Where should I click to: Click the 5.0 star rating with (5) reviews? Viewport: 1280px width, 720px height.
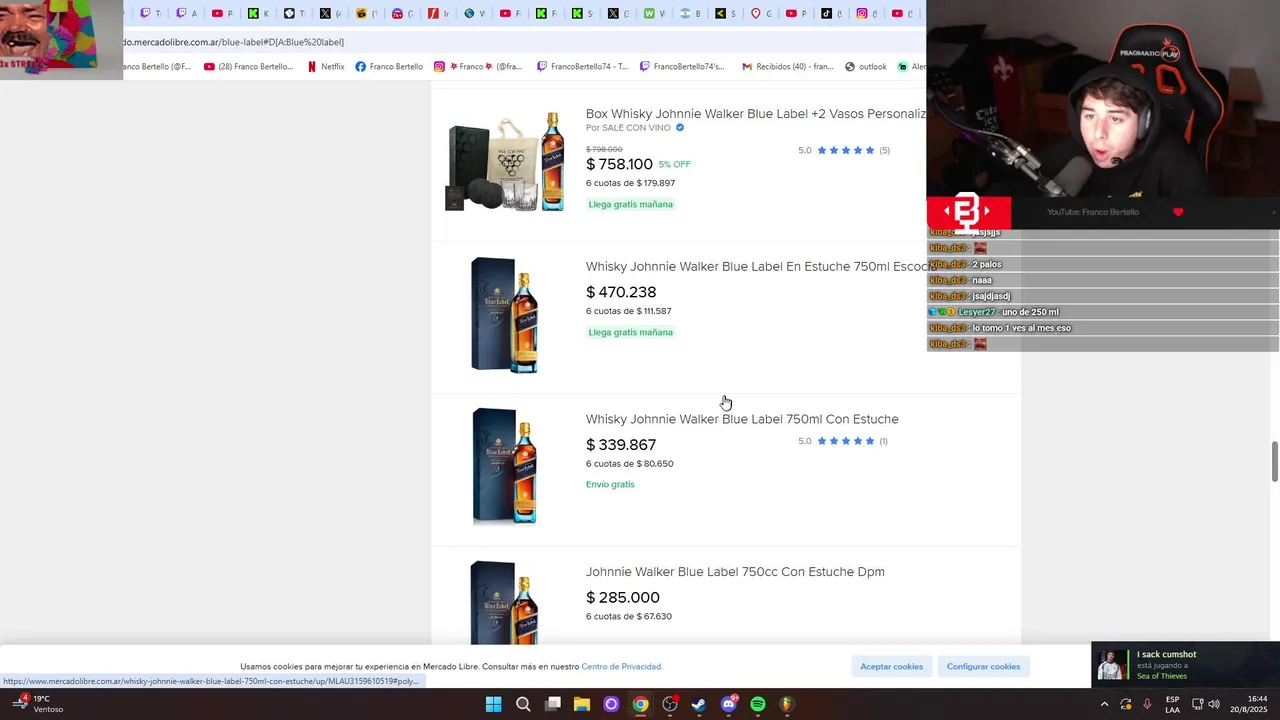pyautogui.click(x=844, y=150)
